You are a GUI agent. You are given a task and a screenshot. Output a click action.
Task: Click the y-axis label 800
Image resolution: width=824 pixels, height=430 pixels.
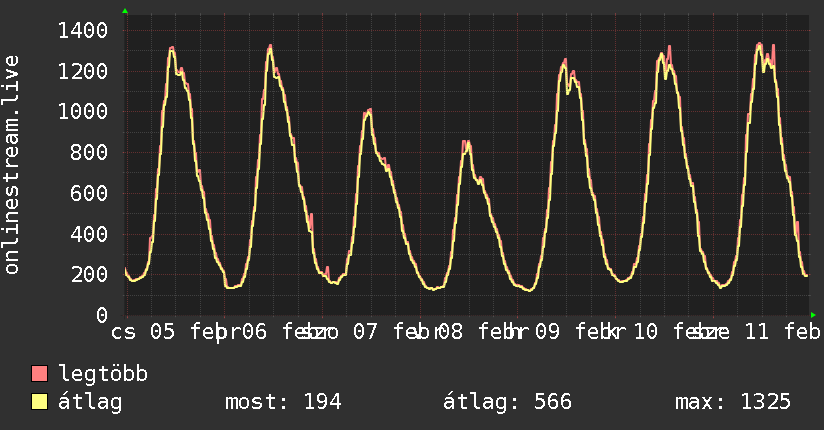coord(89,152)
